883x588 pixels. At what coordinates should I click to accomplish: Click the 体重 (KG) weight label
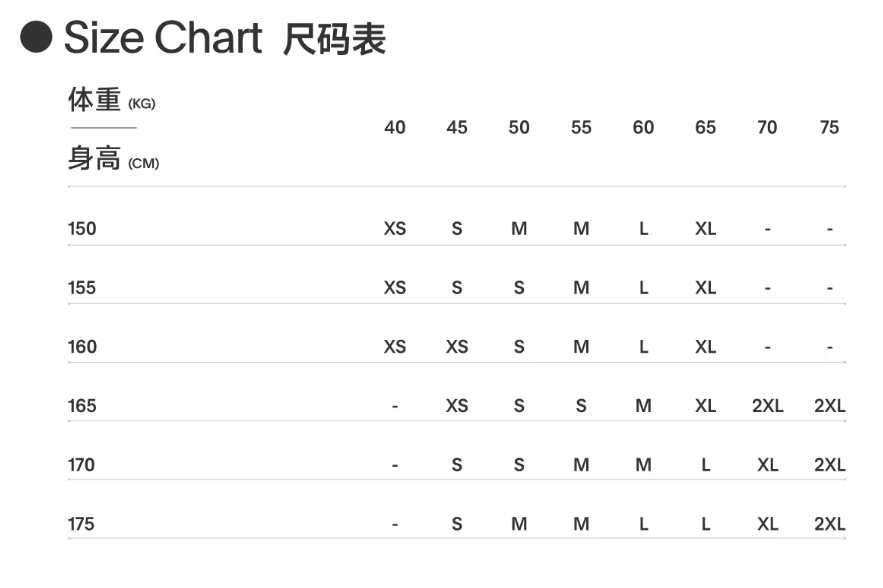pyautogui.click(x=111, y=101)
